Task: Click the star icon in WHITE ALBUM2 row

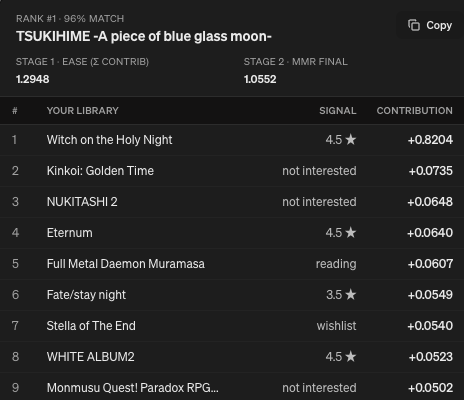Action: [x=351, y=356]
